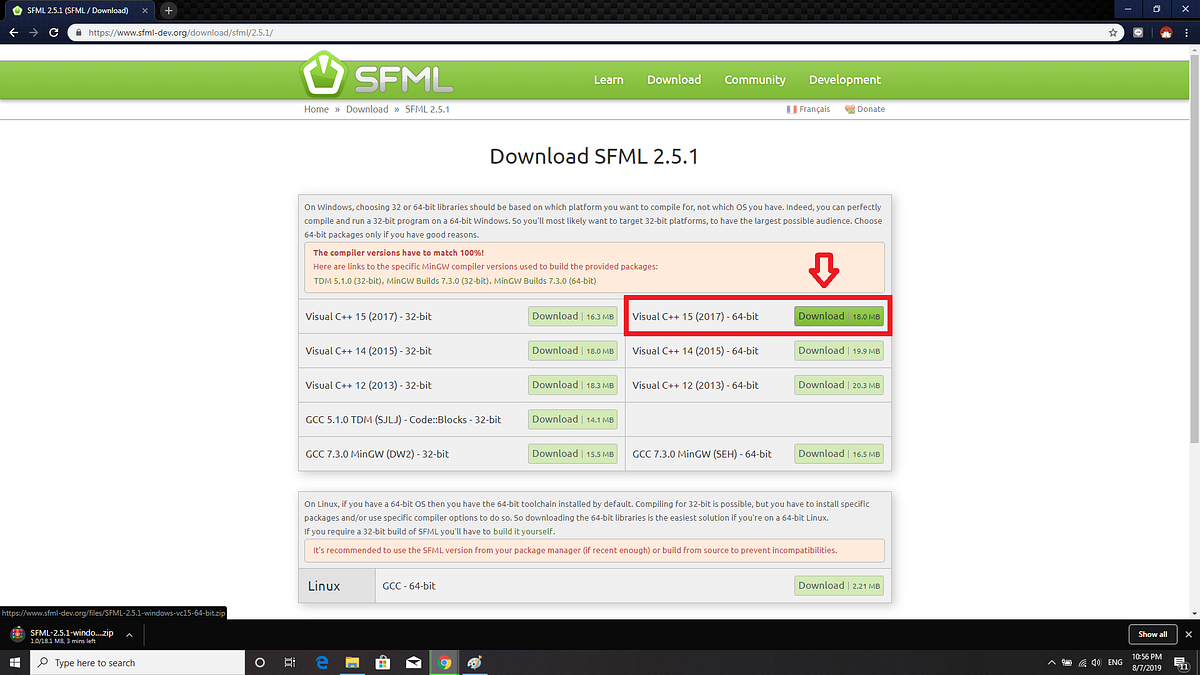Click the Home breadcrumb link
The height and width of the screenshot is (675, 1200).
(316, 109)
